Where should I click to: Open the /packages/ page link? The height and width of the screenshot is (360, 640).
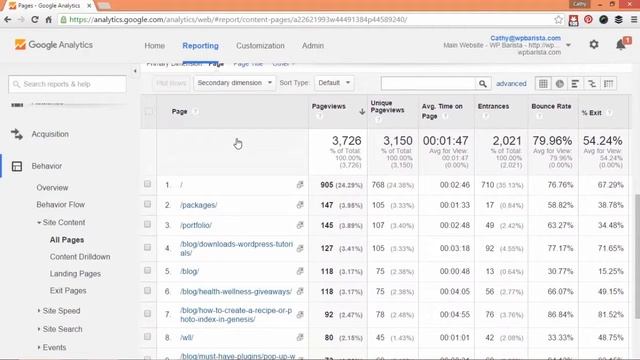(x=199, y=205)
